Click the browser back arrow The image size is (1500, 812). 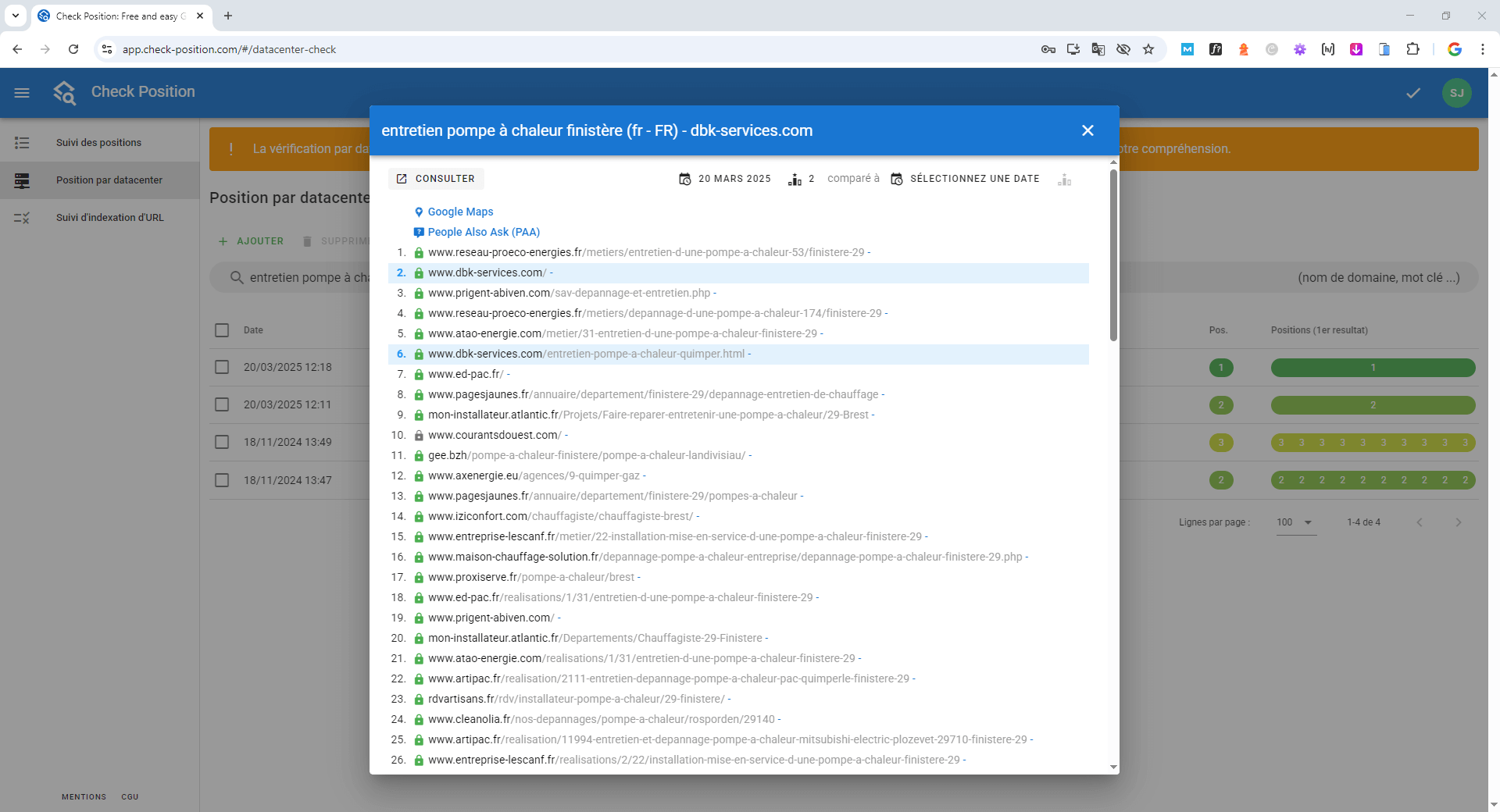pos(17,49)
